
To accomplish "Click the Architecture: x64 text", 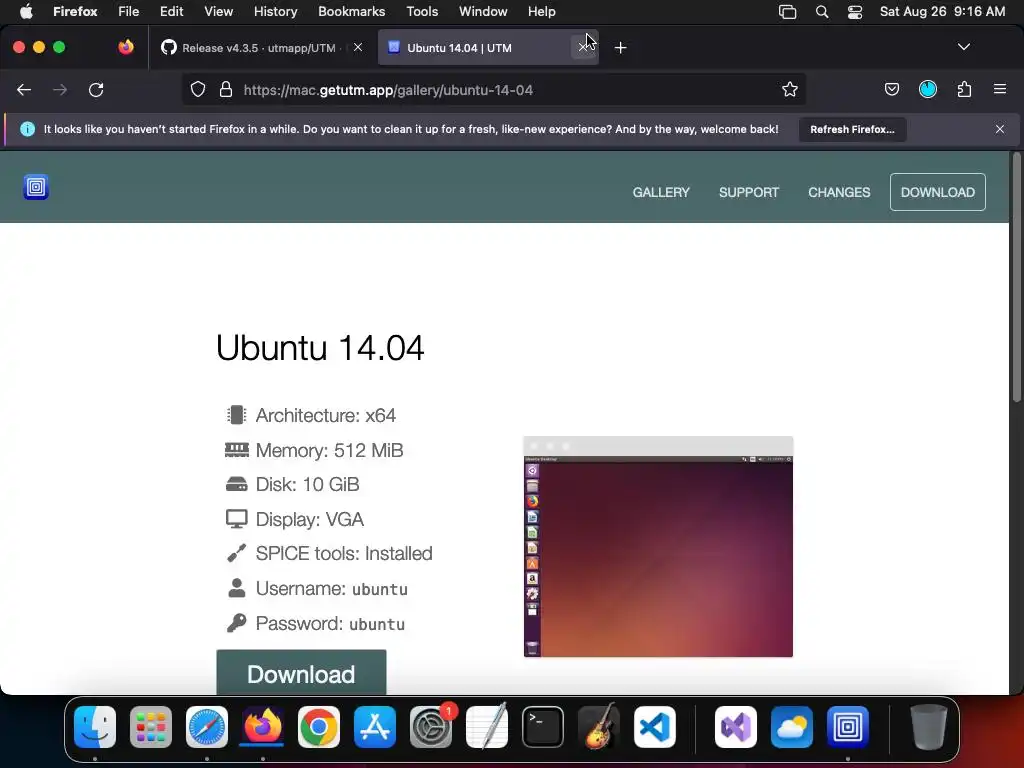I will click(325, 415).
